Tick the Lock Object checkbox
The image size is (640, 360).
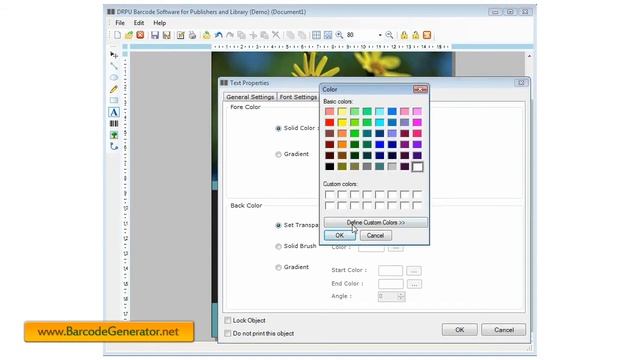228,320
